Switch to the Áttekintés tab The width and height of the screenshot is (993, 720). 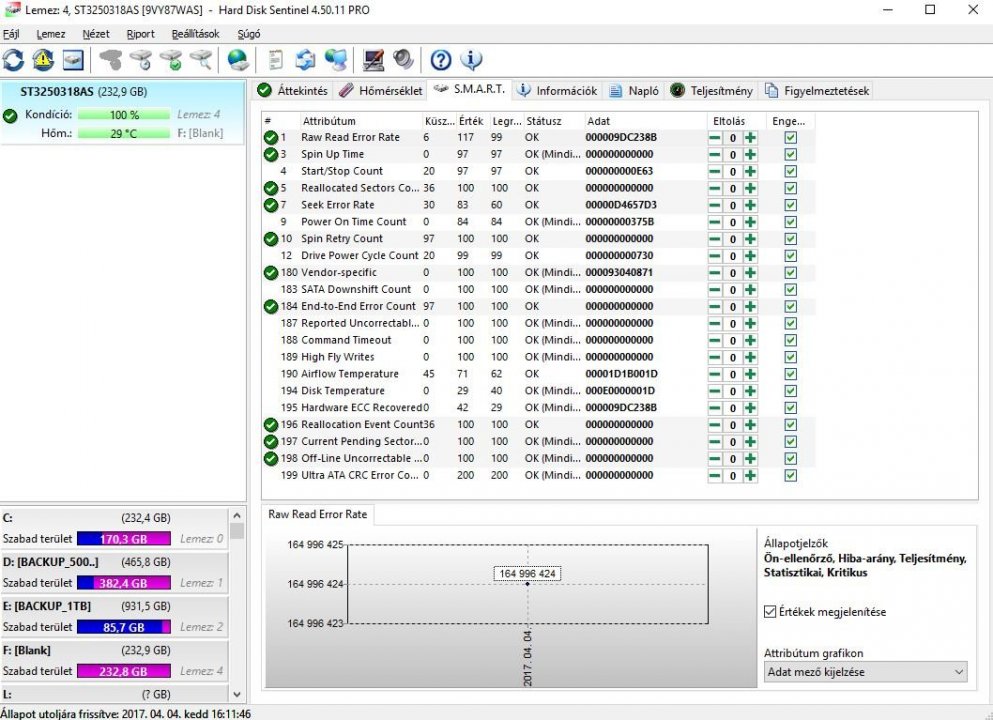(293, 91)
